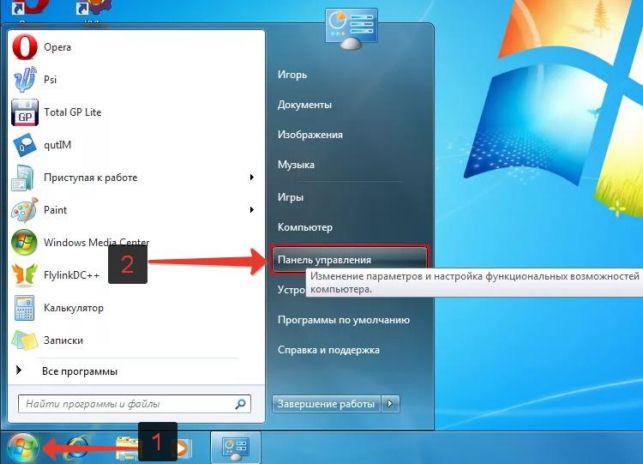The height and width of the screenshot is (464, 643).
Task: Click the Калькулятор calculator icon
Action: pos(25,308)
